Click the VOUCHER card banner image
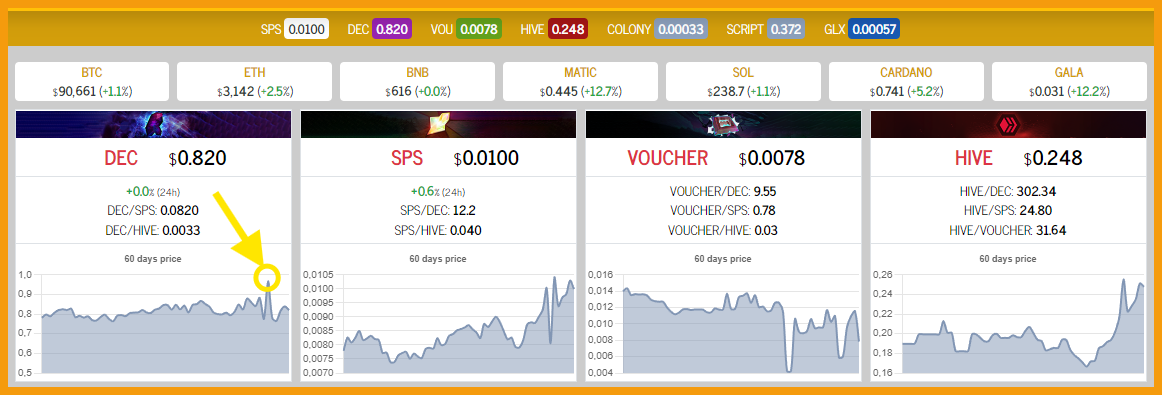The width and height of the screenshot is (1162, 395). pos(723,125)
